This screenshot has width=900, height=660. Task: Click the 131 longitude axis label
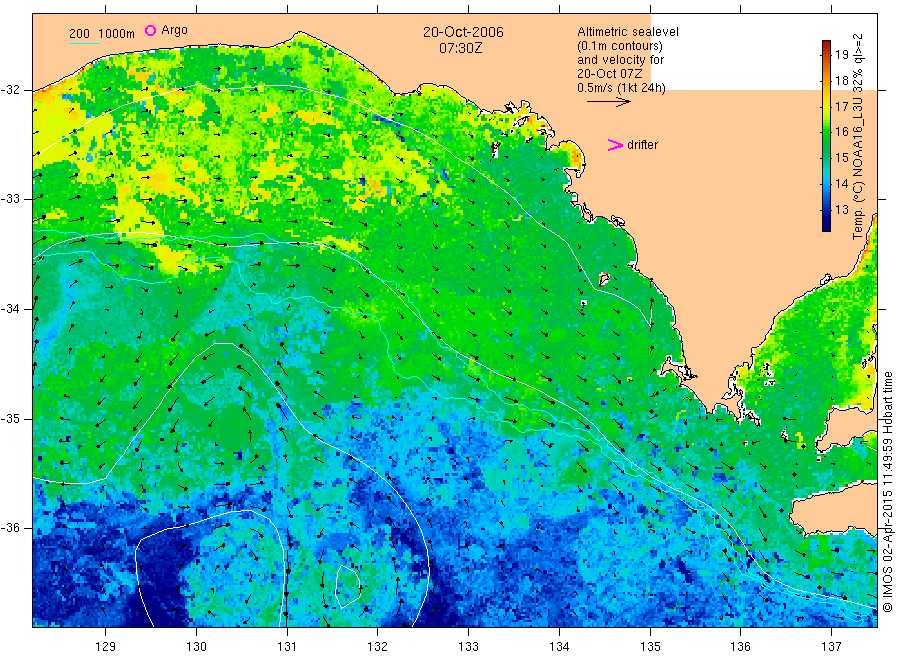click(x=287, y=647)
